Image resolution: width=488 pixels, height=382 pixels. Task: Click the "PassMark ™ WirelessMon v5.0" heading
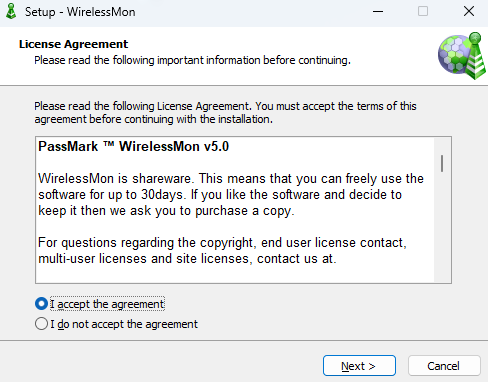(x=133, y=146)
